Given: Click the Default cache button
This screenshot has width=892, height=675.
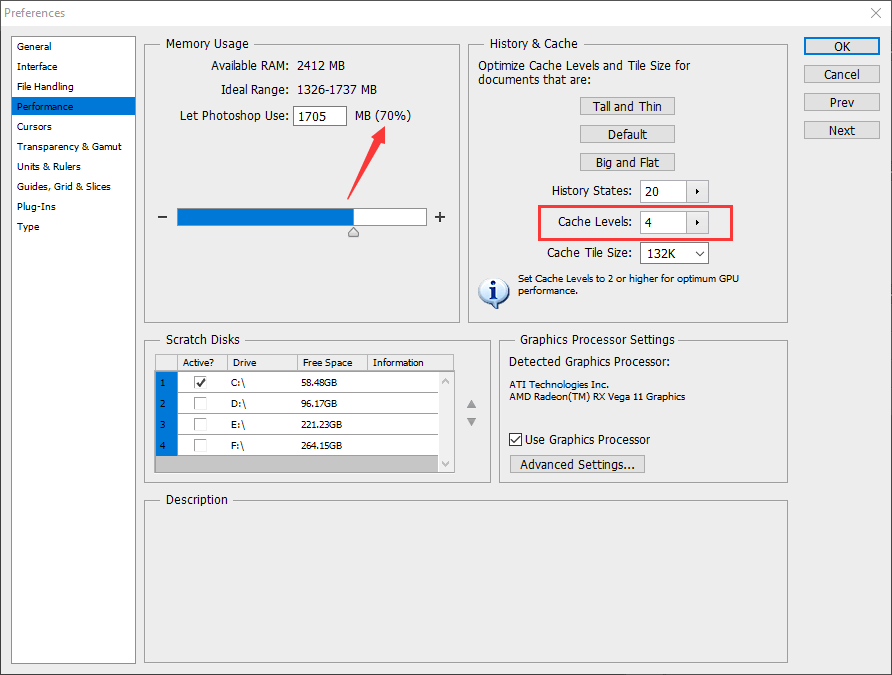Looking at the screenshot, I should [627, 134].
